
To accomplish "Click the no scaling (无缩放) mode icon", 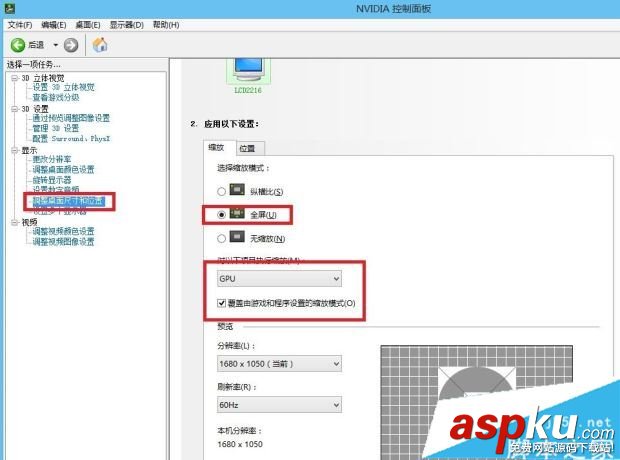I will click(x=237, y=237).
